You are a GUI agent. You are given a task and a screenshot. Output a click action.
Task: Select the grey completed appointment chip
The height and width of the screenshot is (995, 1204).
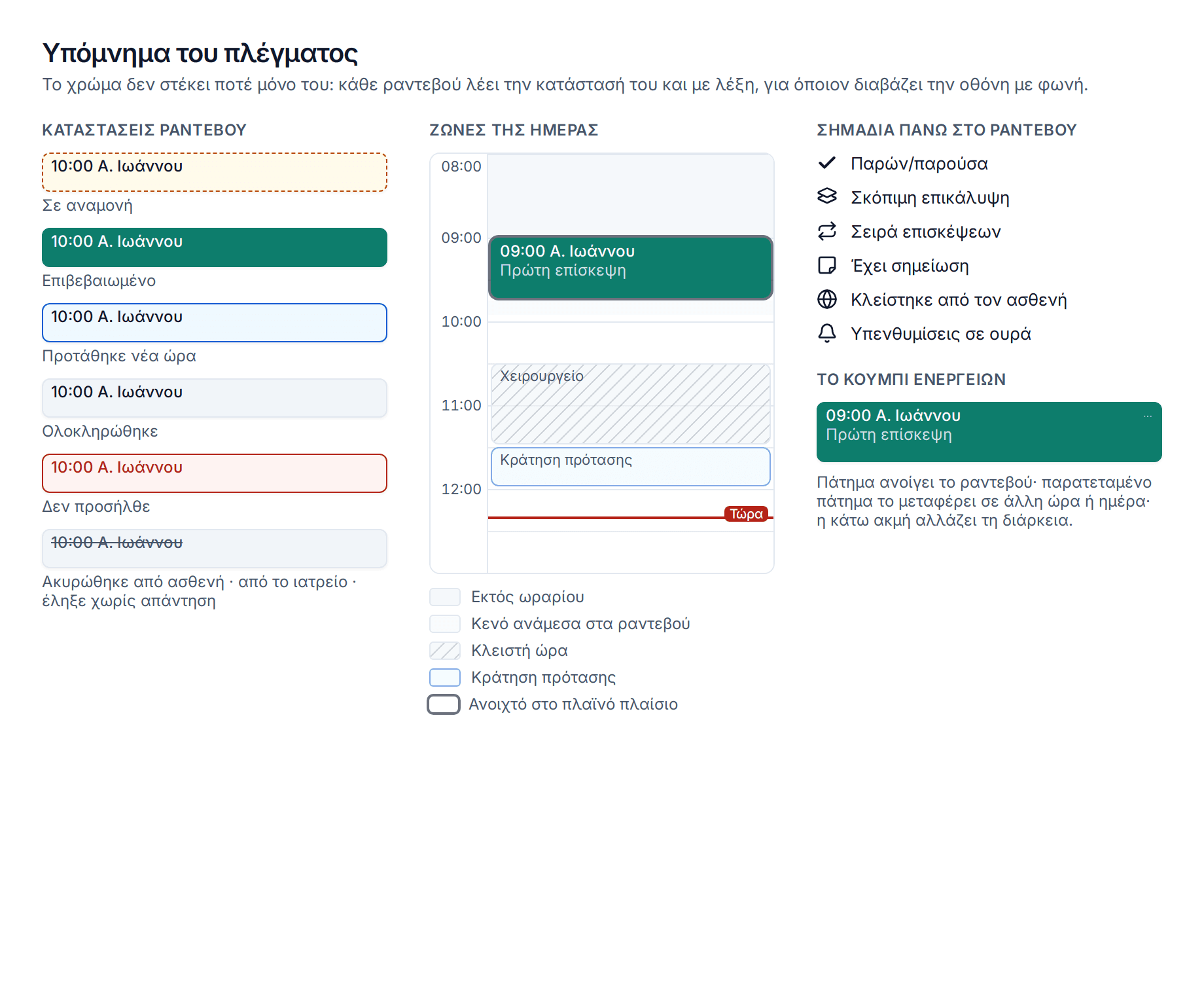click(215, 398)
